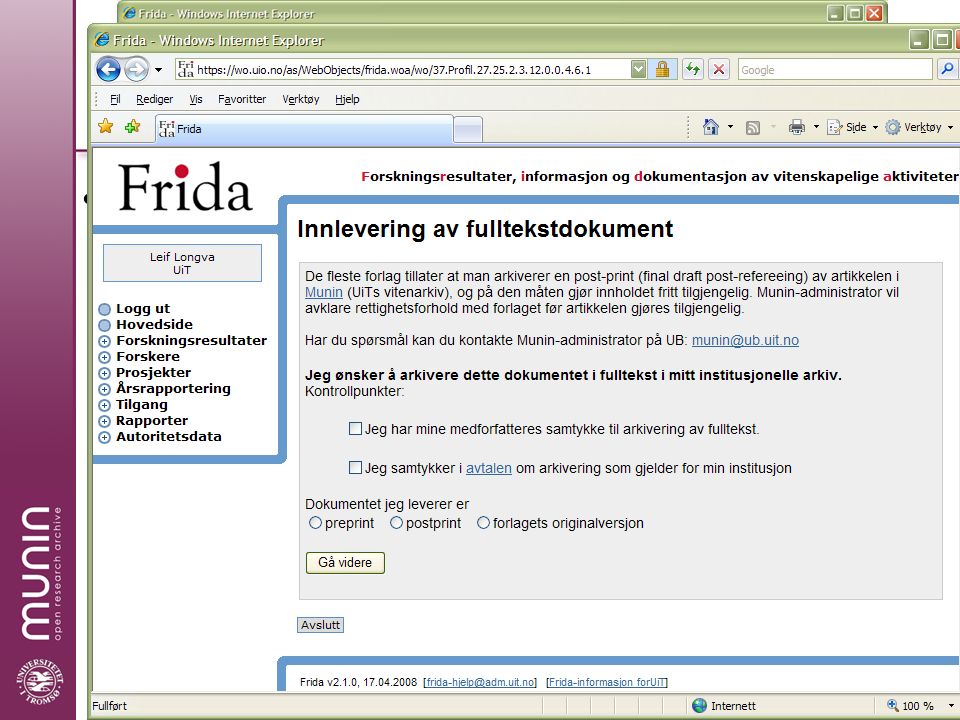Viewport: 960px width, 720px height.
Task: Open the address bar URL history dropdown
Action: pyautogui.click(x=638, y=70)
